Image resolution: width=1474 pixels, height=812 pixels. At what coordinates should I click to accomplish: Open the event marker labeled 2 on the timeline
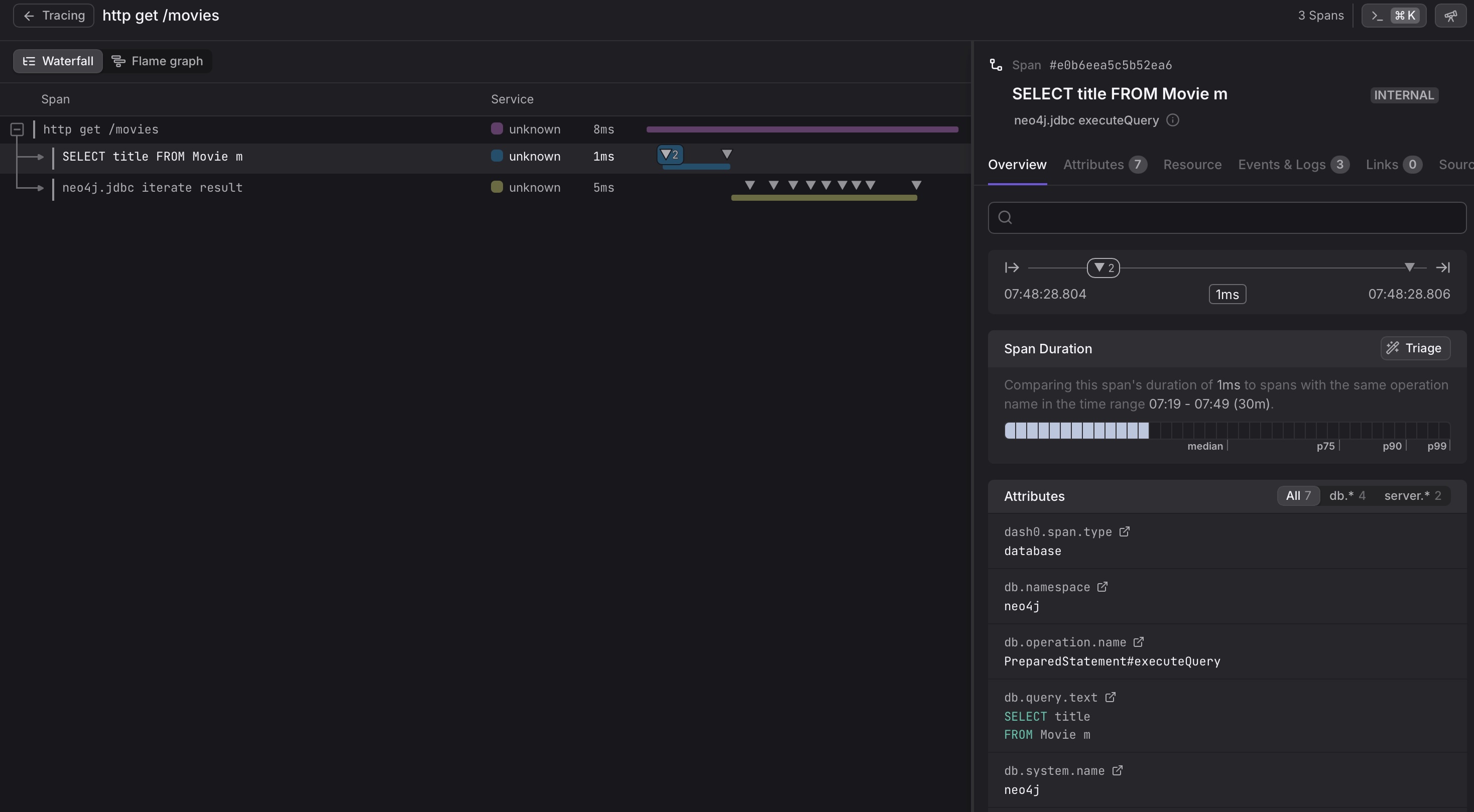coord(1102,267)
